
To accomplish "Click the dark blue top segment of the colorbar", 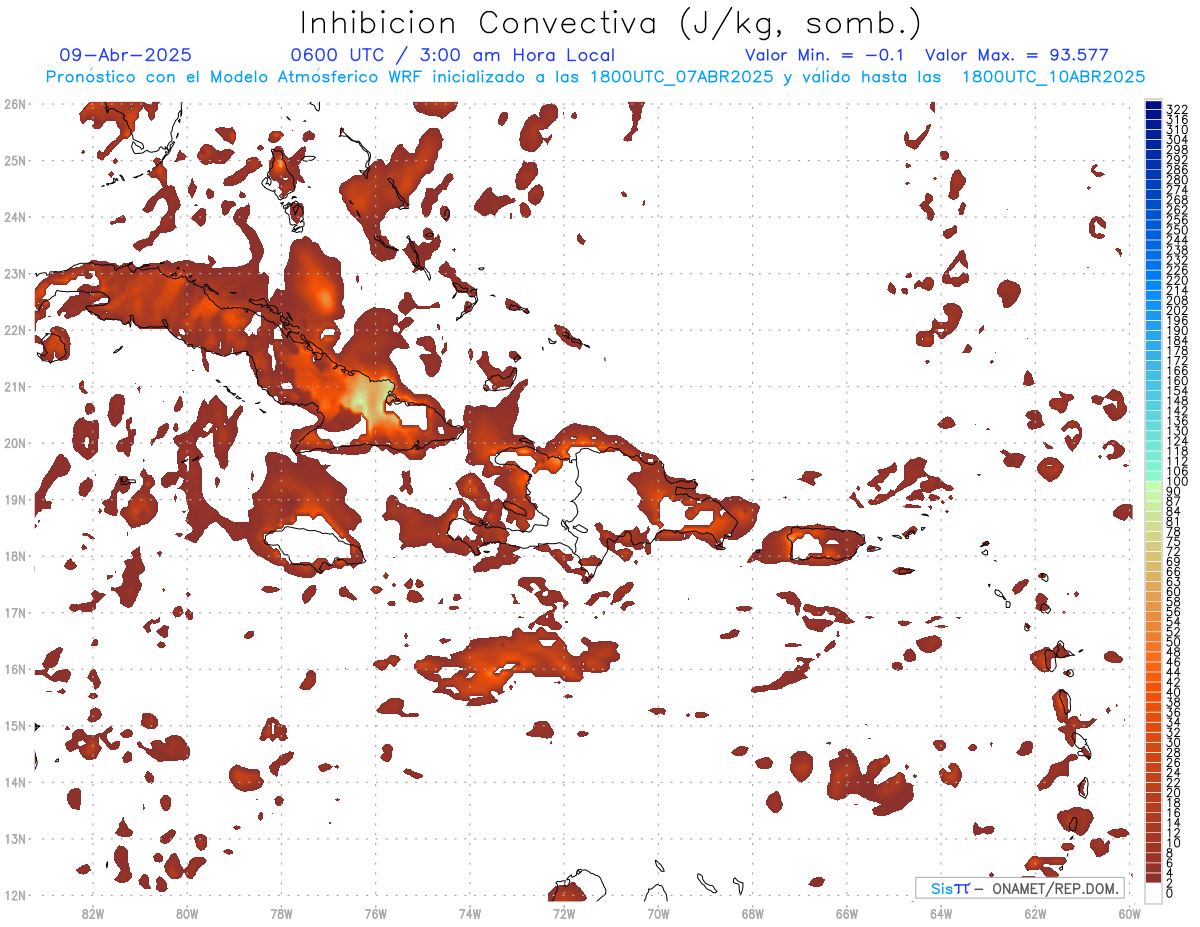I will click(x=1154, y=104).
